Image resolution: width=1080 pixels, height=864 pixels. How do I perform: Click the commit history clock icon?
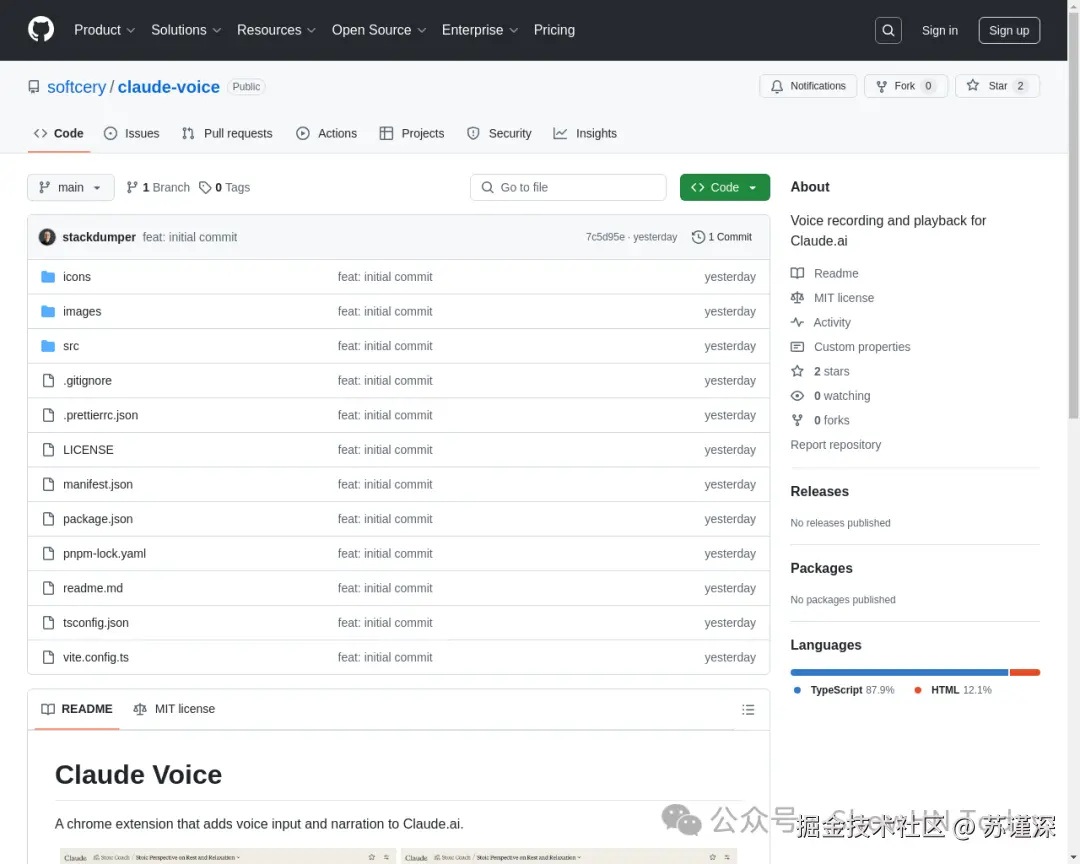click(698, 237)
